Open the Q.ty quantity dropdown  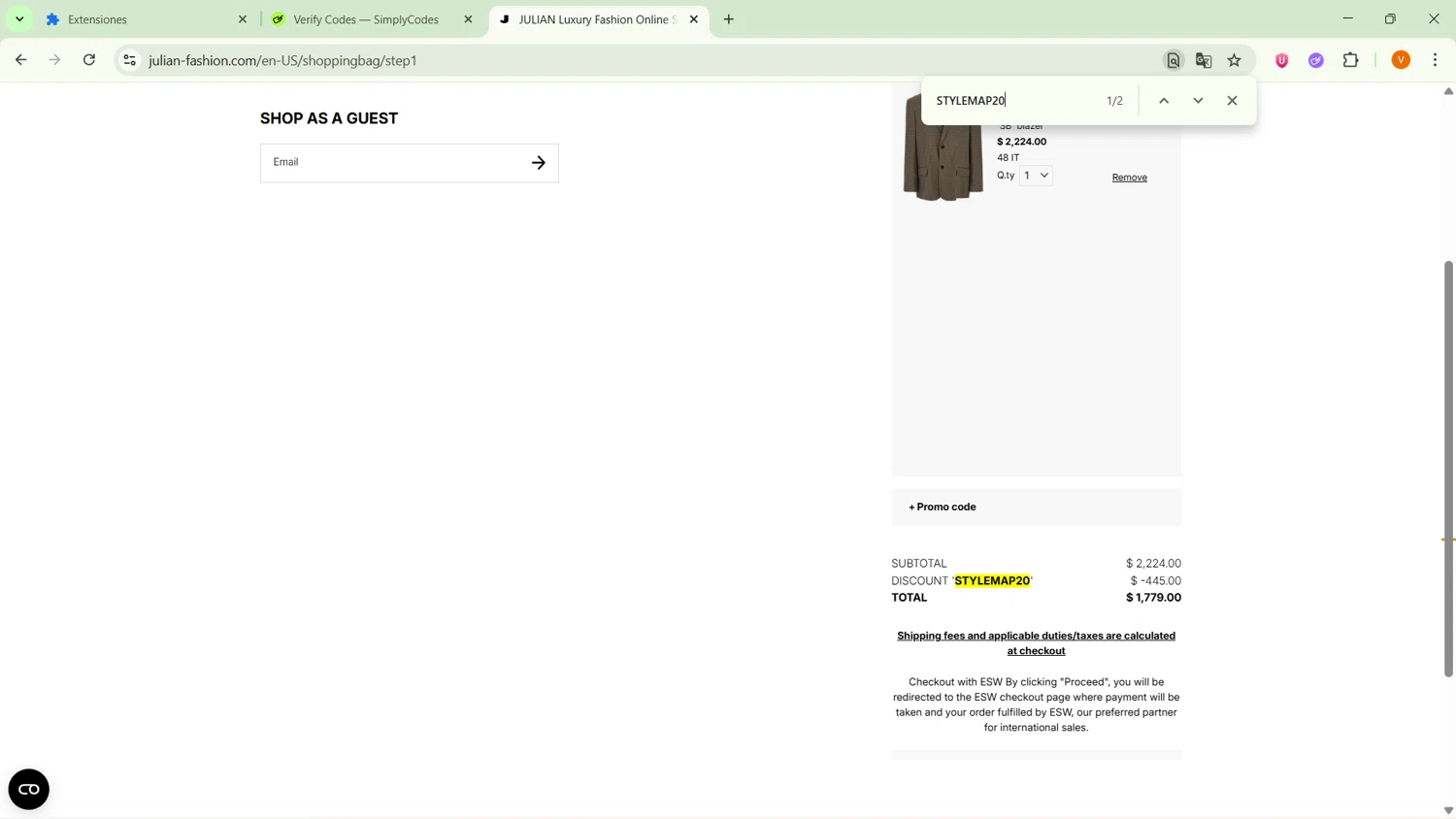(1036, 176)
